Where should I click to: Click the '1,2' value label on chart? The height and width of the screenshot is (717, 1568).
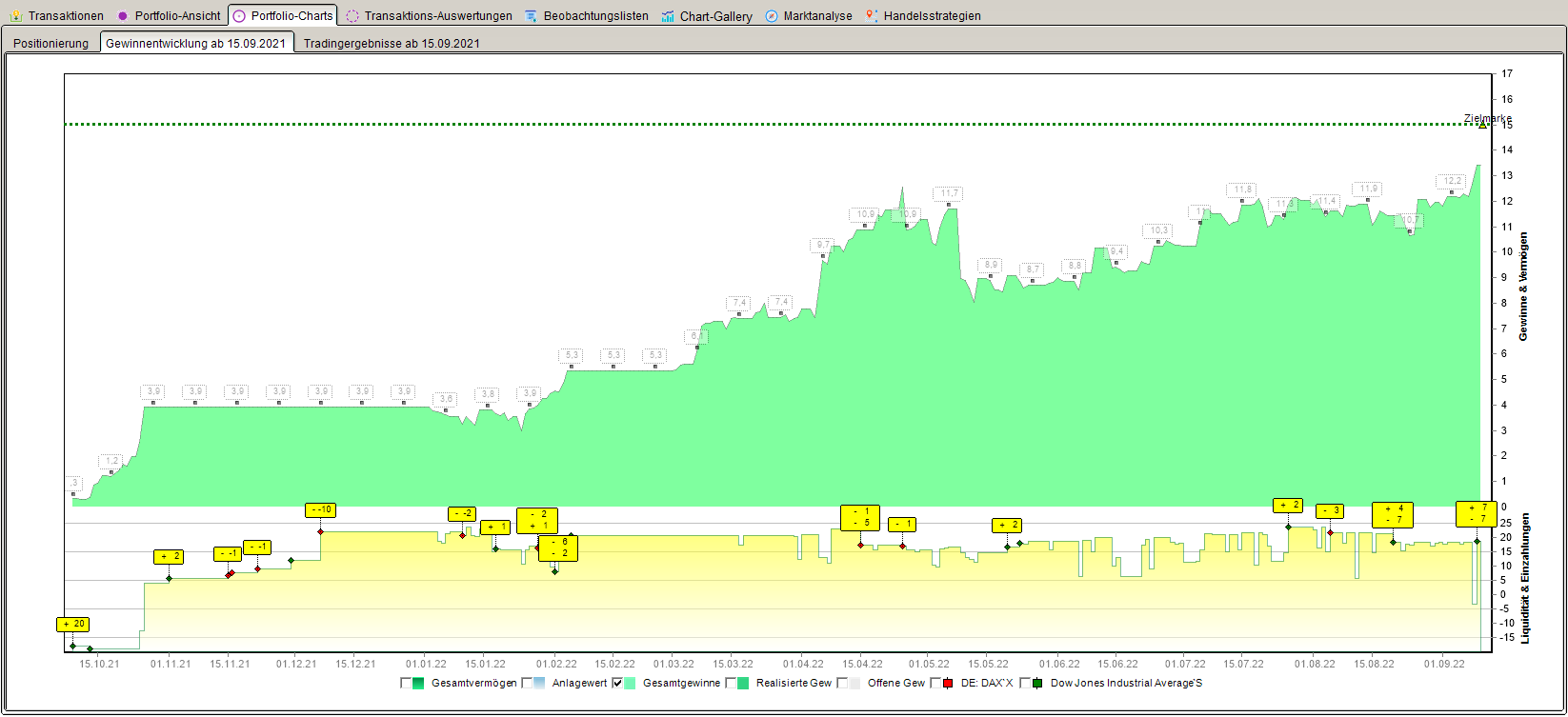point(111,461)
